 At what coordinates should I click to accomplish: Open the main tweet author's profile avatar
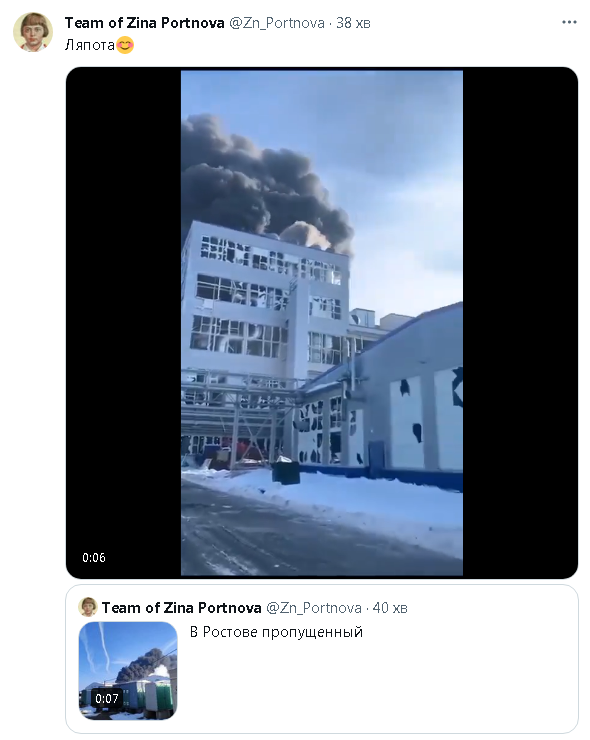pyautogui.click(x=33, y=32)
